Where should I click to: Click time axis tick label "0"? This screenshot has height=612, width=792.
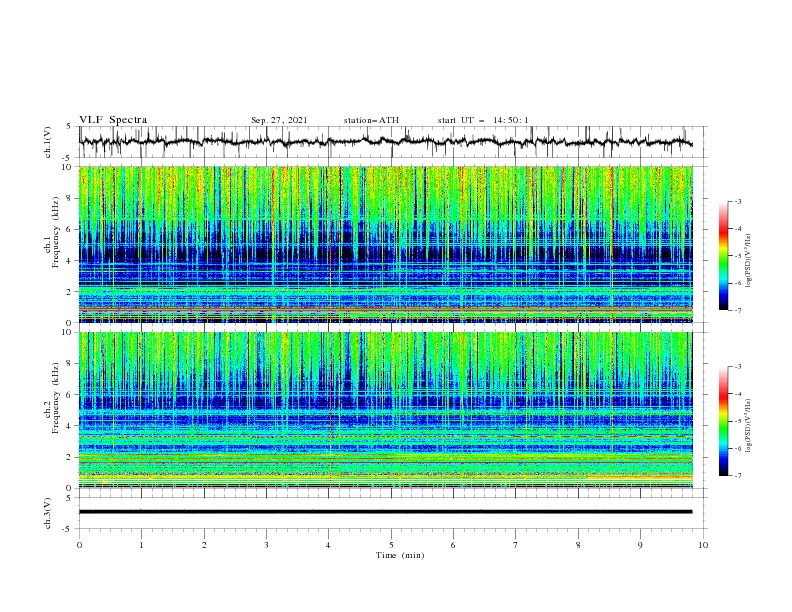click(79, 545)
